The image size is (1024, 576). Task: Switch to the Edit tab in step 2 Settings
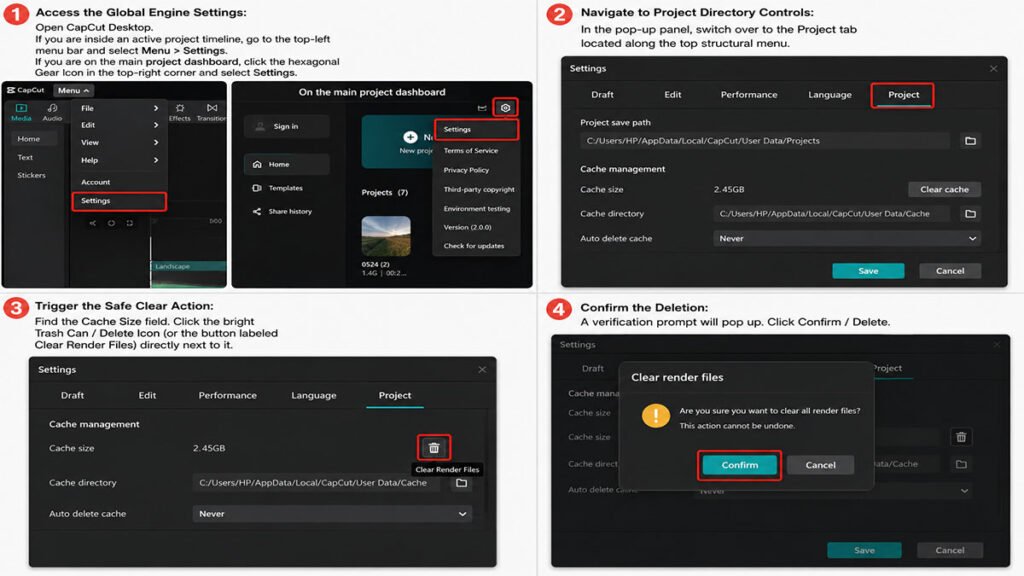tap(673, 95)
